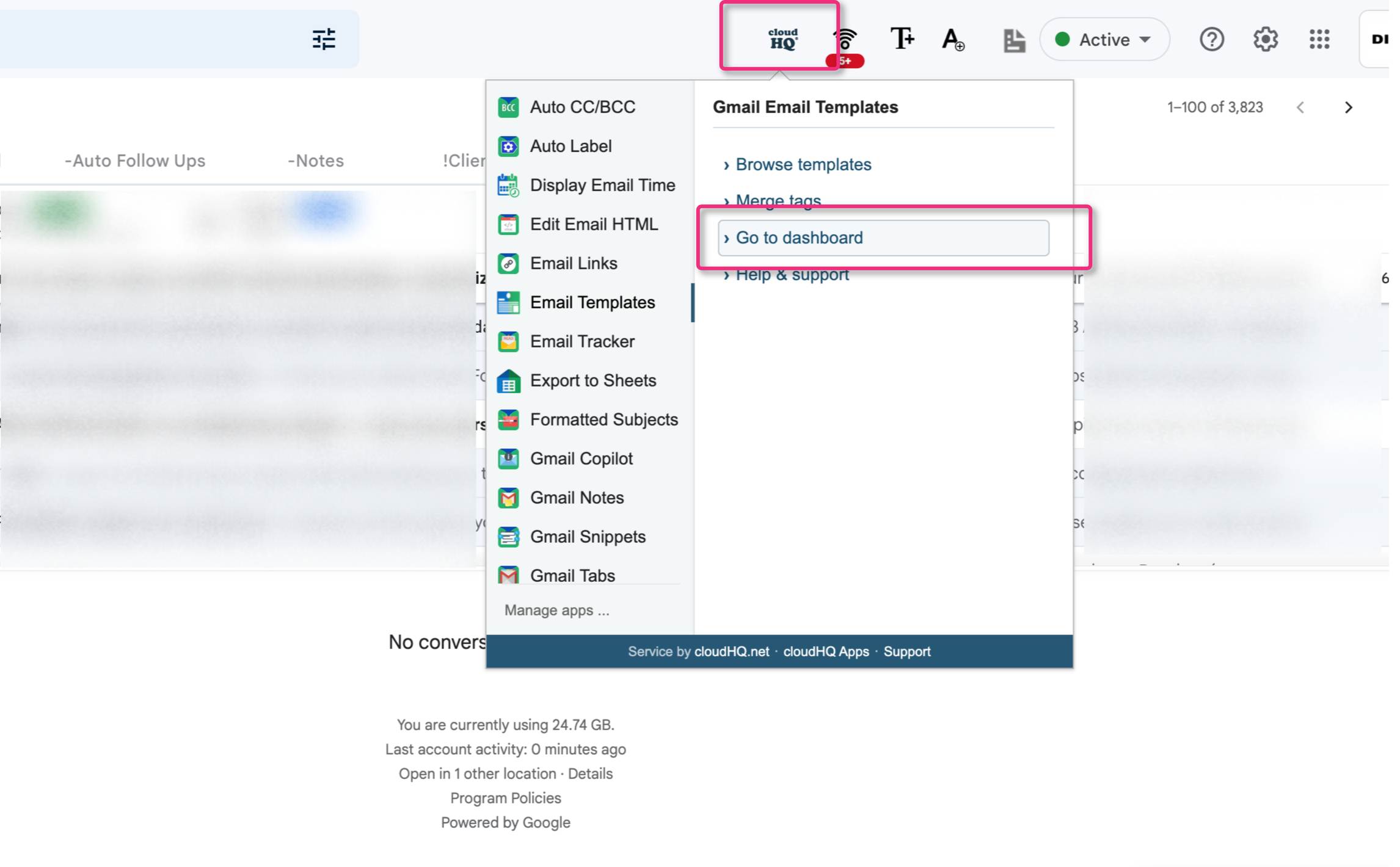Open search filter options icon

click(x=324, y=39)
